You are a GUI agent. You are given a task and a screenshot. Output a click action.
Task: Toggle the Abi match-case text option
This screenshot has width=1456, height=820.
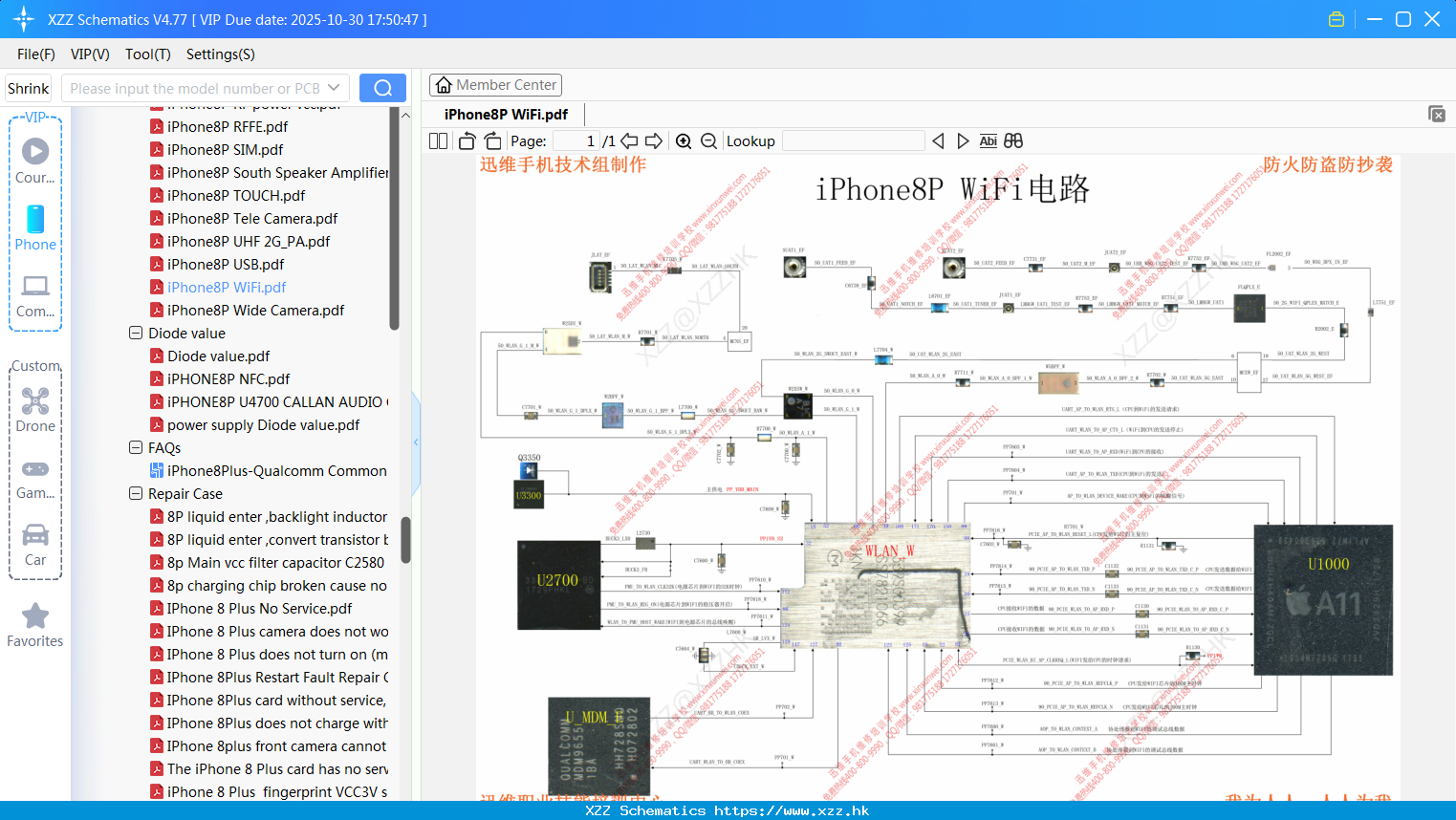[x=988, y=140]
